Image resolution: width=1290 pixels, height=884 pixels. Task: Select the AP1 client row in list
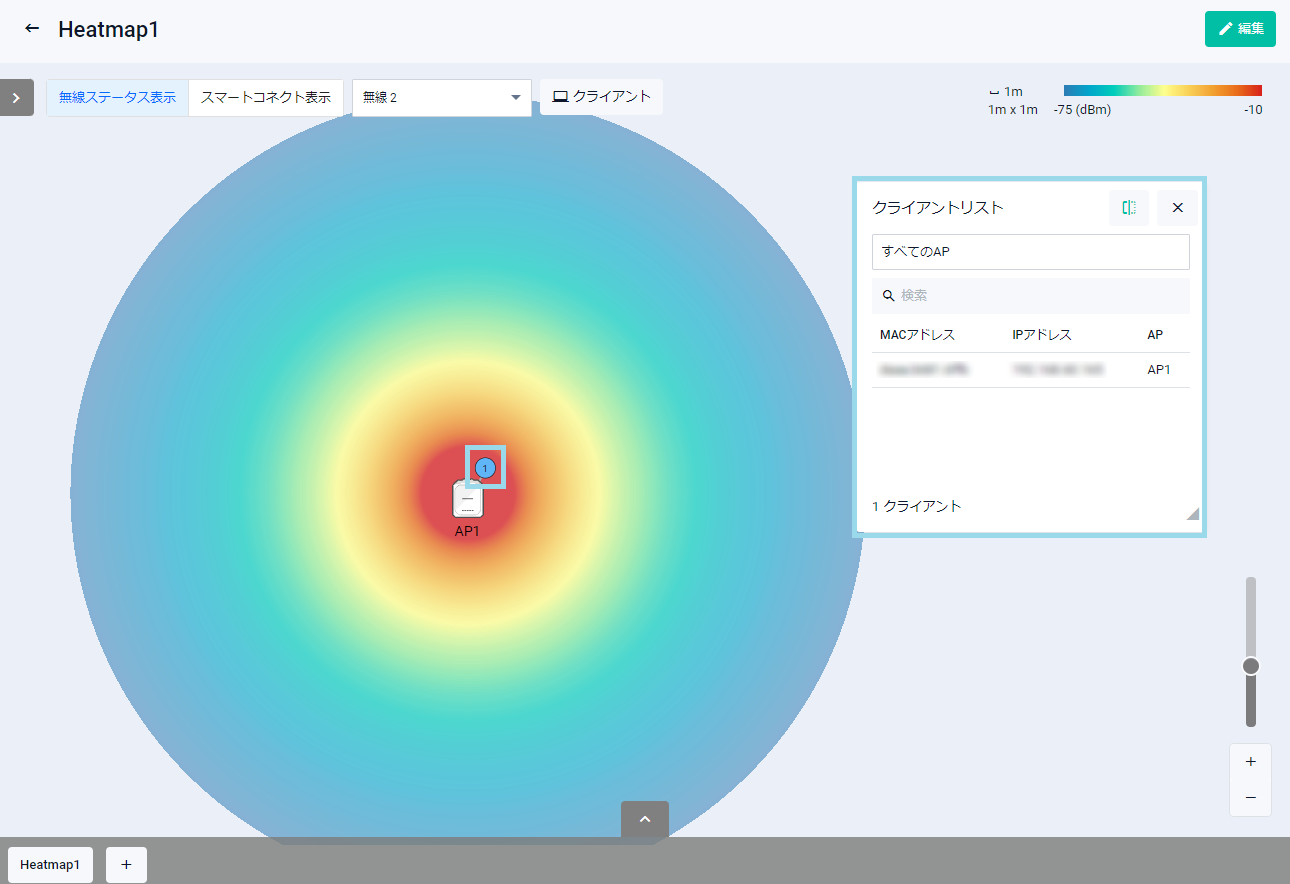click(x=1030, y=370)
